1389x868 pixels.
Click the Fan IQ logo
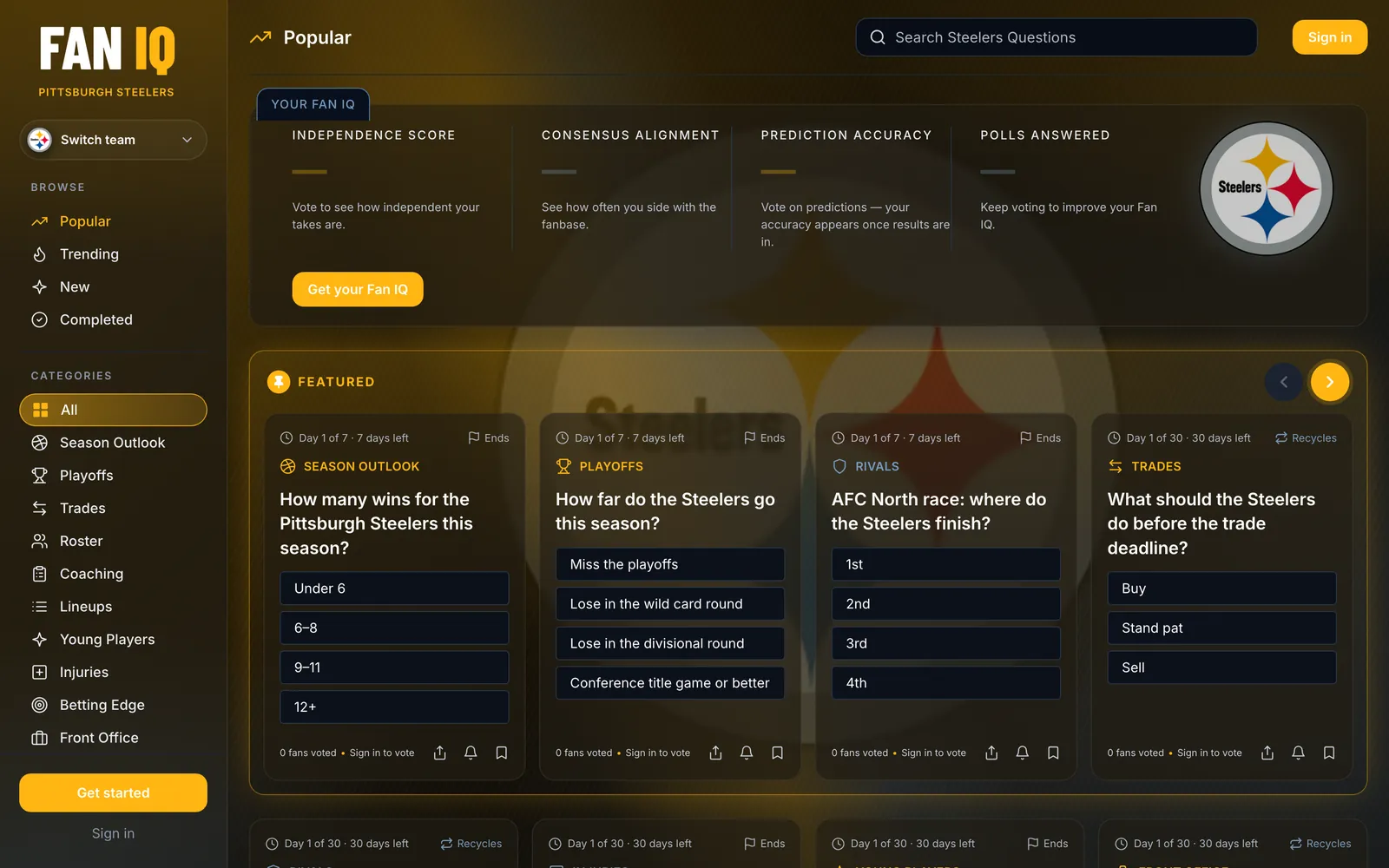(107, 49)
